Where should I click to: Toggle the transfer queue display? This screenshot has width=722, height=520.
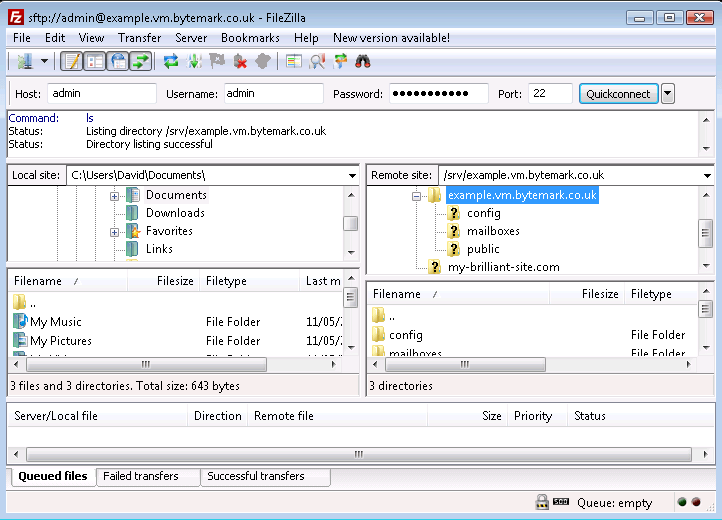coord(141,61)
